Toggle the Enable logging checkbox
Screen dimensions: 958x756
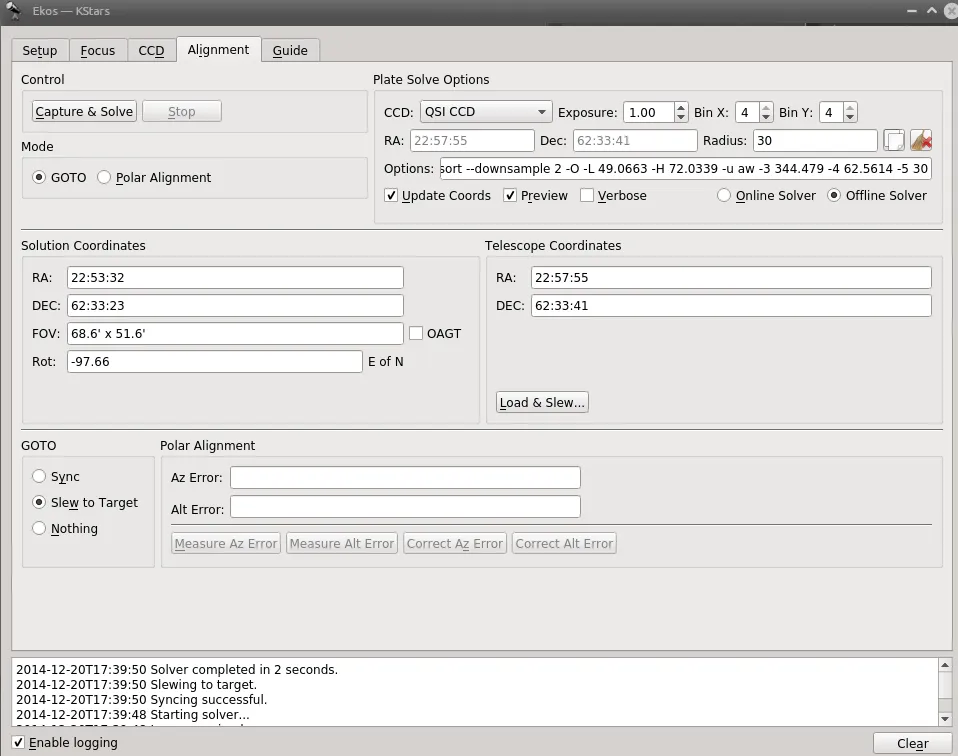[x=18, y=743]
